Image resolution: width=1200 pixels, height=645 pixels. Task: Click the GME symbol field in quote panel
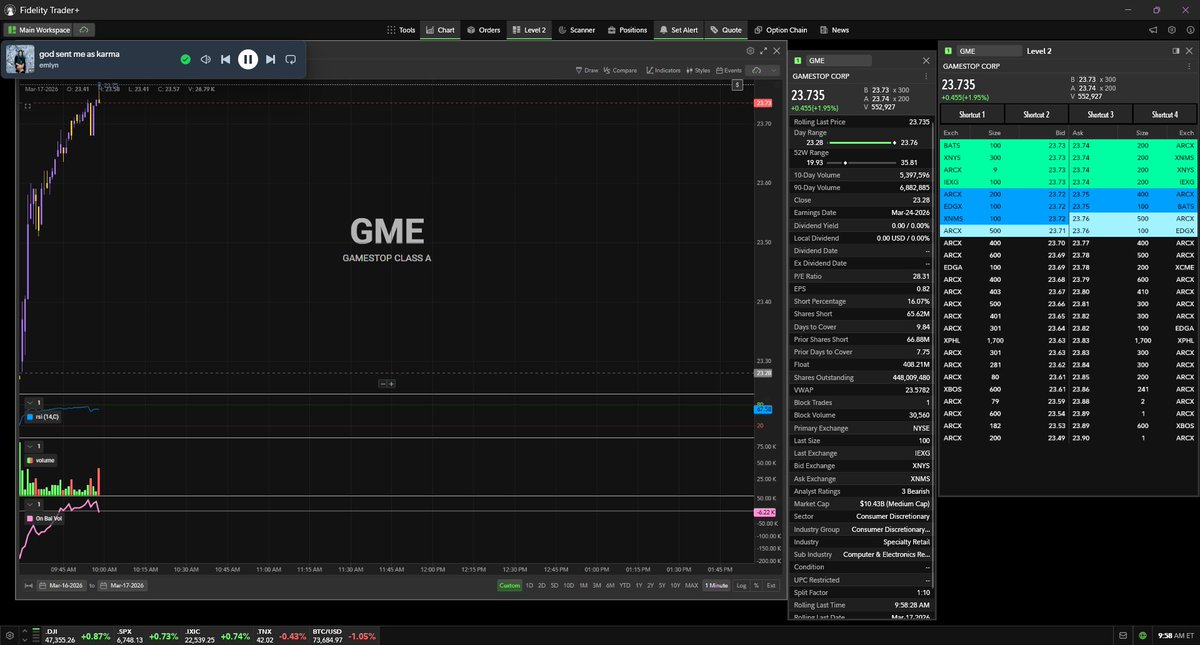pyautogui.click(x=838, y=61)
